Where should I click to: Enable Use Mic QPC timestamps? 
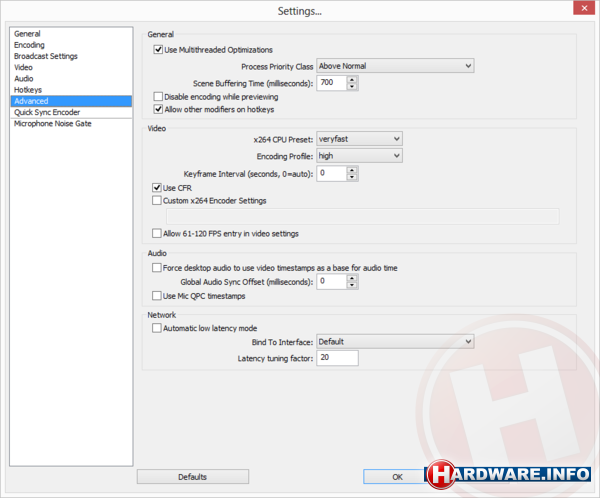[x=157, y=296]
